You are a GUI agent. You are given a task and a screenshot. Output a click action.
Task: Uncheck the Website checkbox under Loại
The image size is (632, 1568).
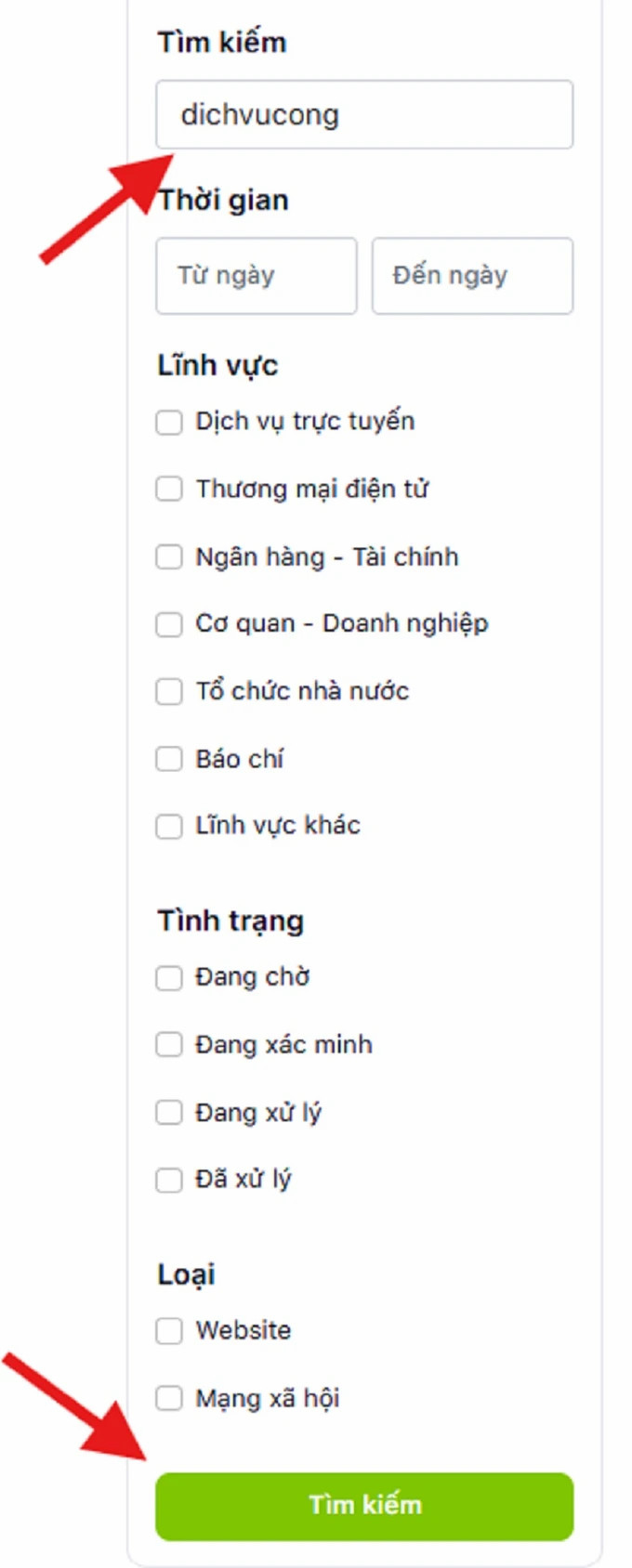(168, 1330)
